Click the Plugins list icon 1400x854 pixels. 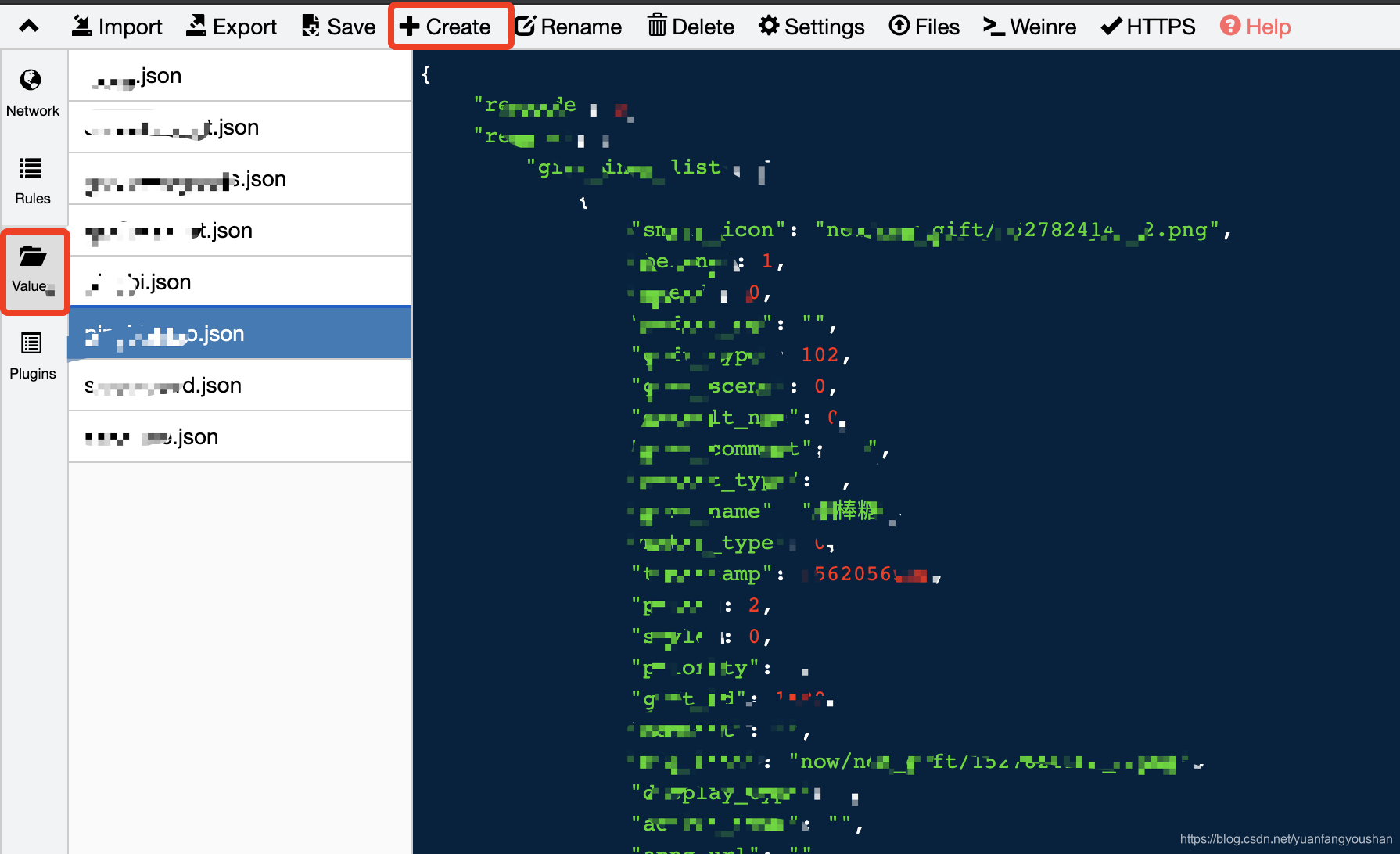click(31, 343)
